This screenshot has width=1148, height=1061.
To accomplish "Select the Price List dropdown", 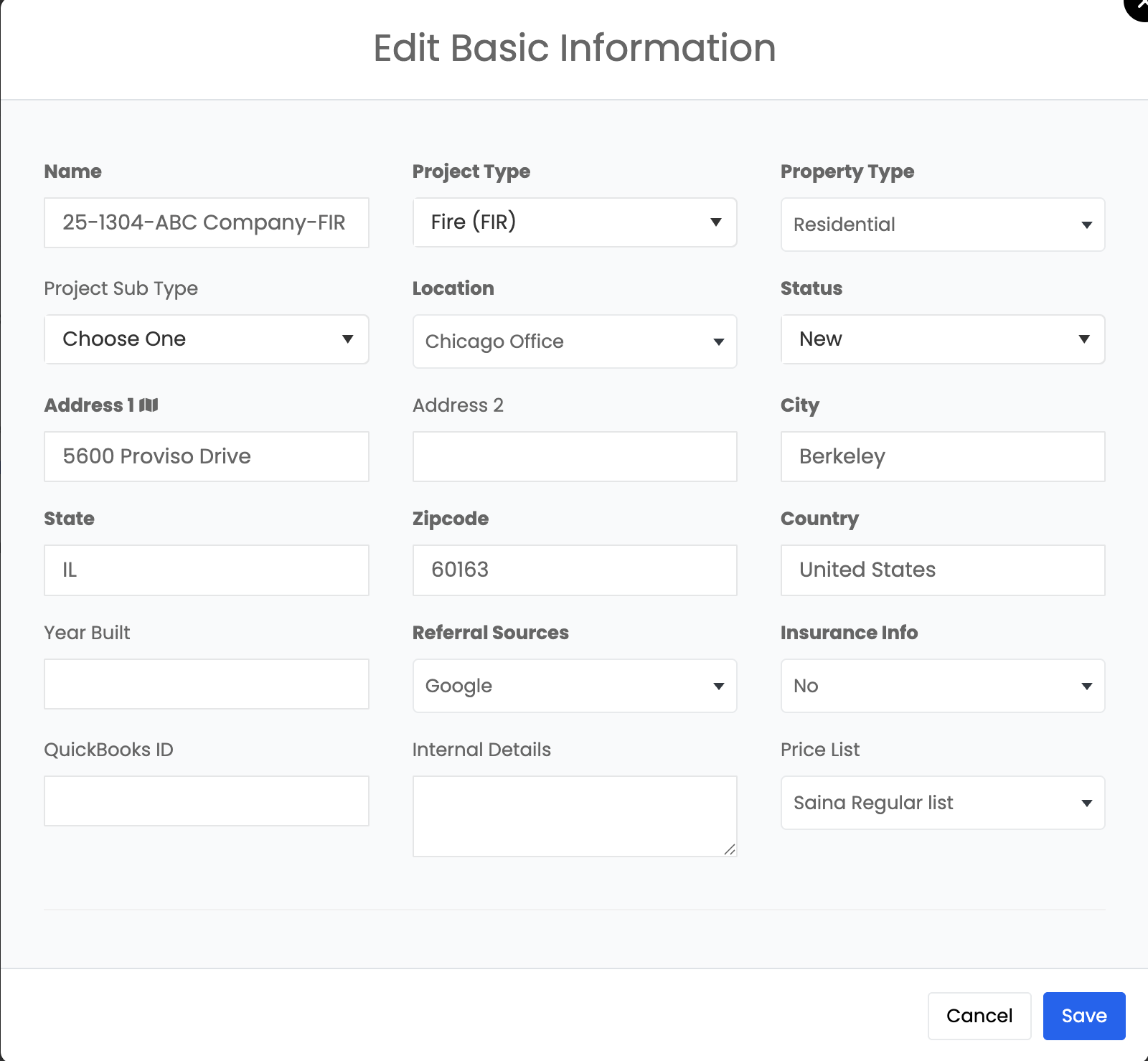I will point(942,803).
